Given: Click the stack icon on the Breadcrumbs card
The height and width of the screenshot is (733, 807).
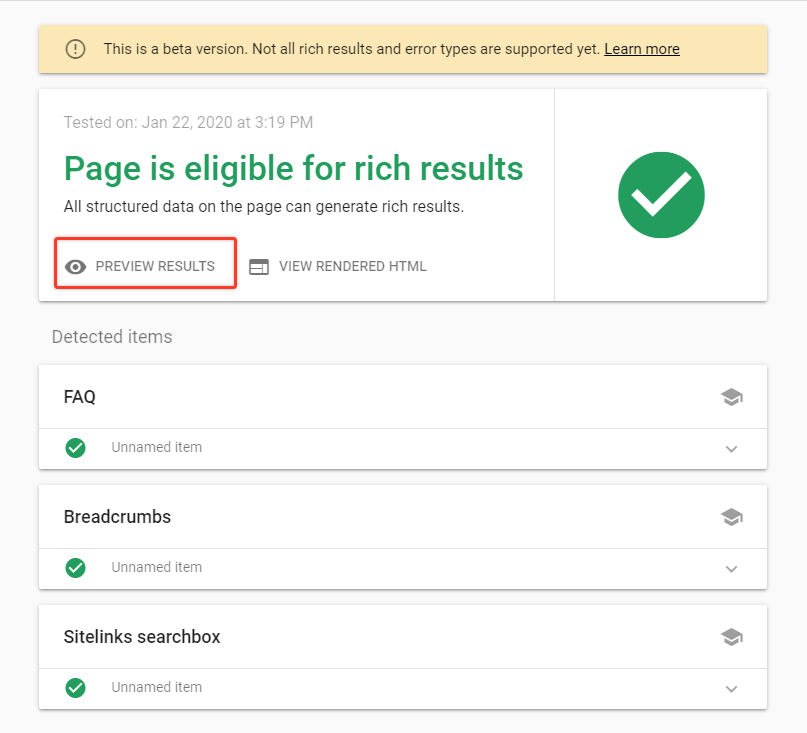Looking at the screenshot, I should pyautogui.click(x=731, y=516).
